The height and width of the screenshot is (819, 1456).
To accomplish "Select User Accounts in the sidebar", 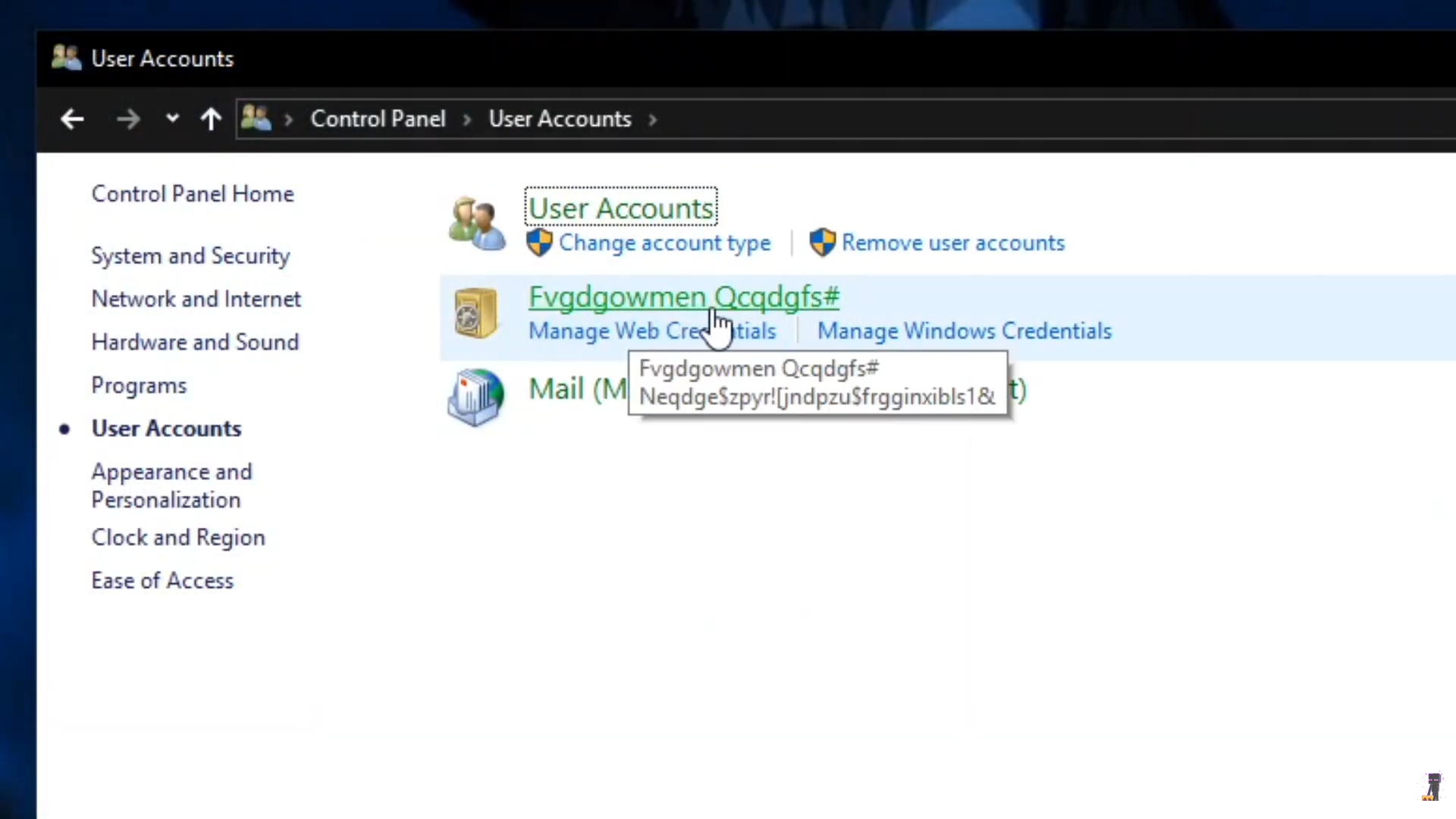I will (166, 428).
